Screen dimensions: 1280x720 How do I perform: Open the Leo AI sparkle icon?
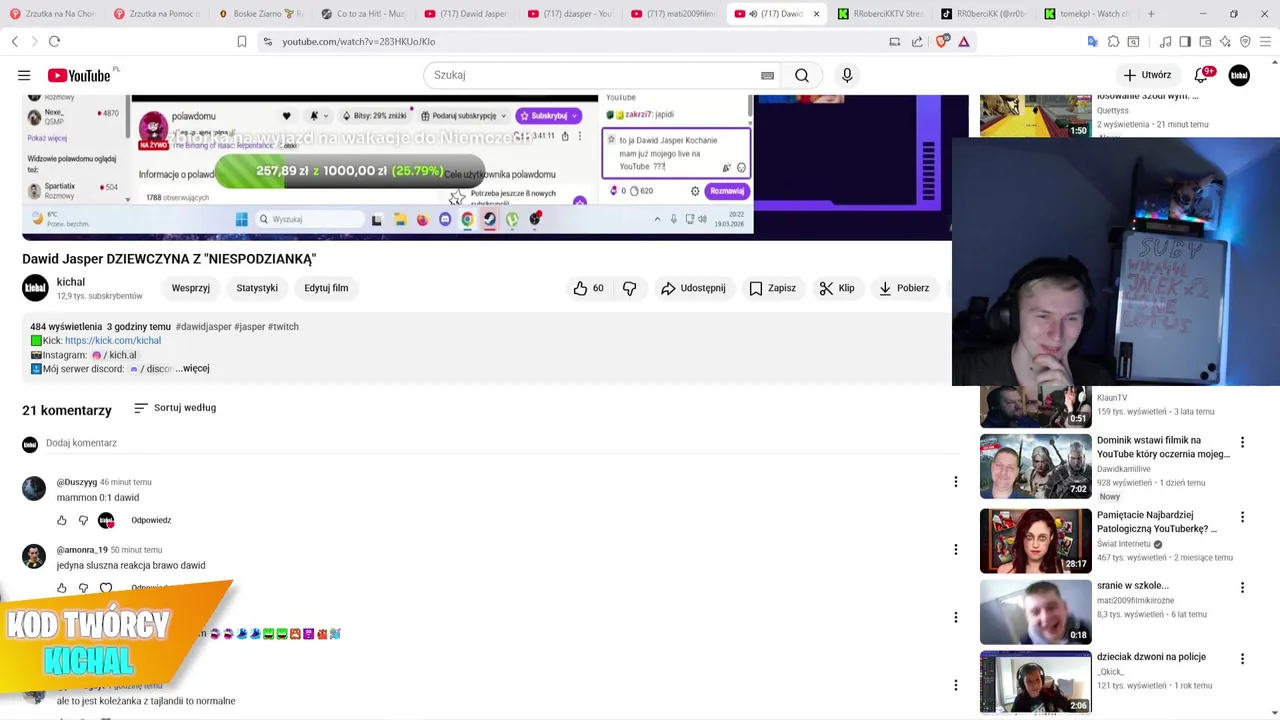click(x=1225, y=41)
